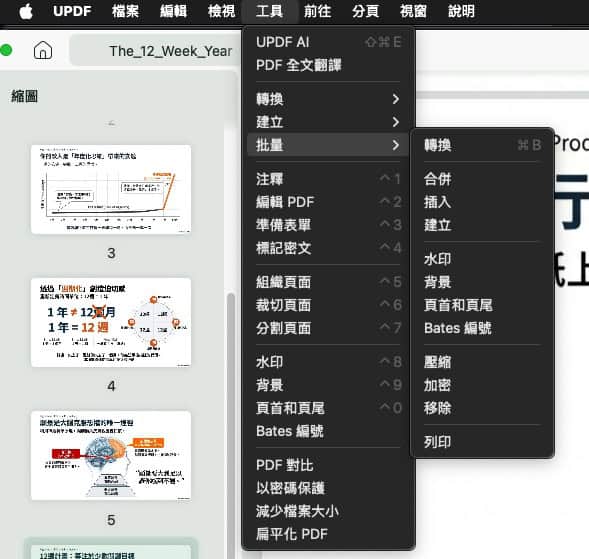Select Bates 編號 in the tools menu
This screenshot has width=589, height=559.
click(x=328, y=431)
